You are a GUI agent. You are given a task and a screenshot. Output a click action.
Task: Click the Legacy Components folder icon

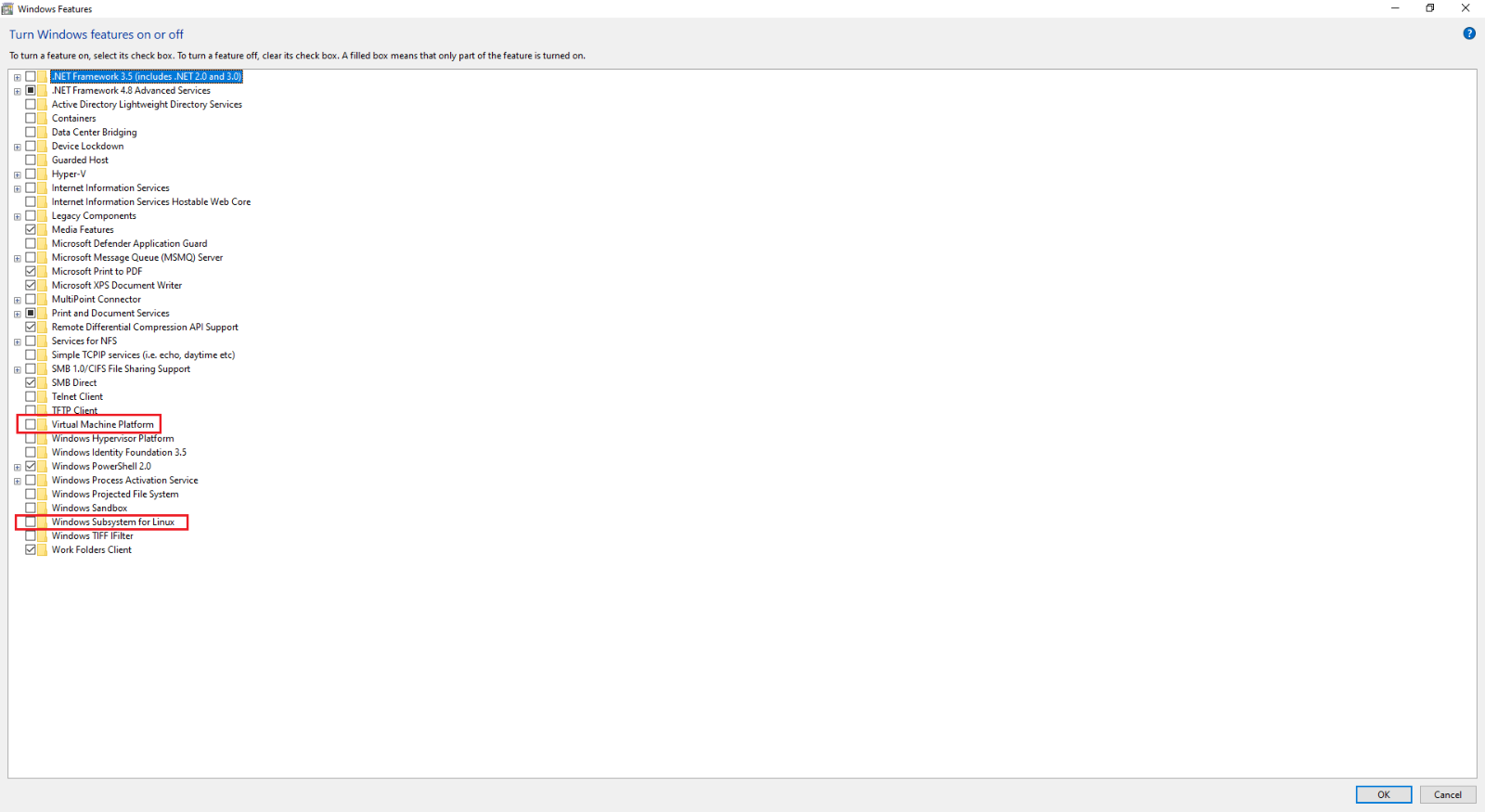coord(43,215)
